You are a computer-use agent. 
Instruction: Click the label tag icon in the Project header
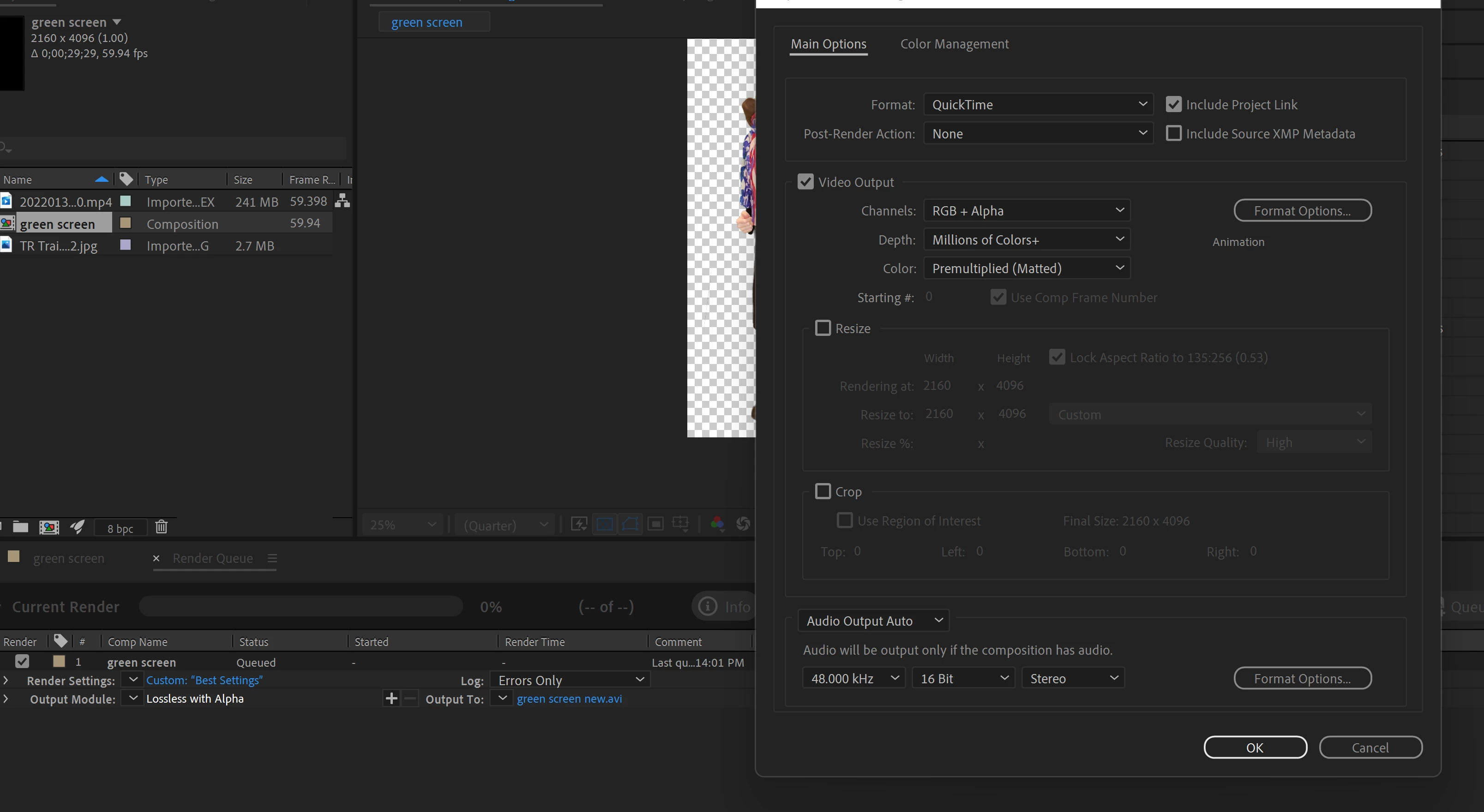(126, 179)
